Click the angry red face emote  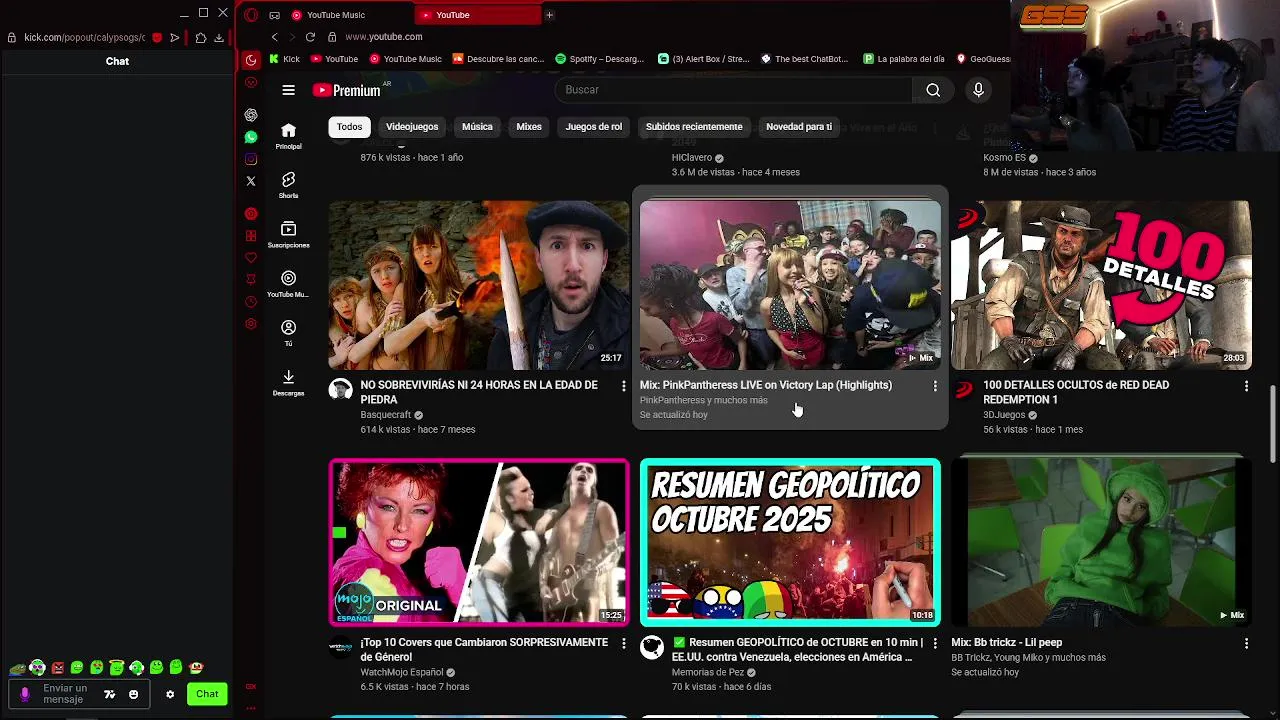(x=57, y=667)
